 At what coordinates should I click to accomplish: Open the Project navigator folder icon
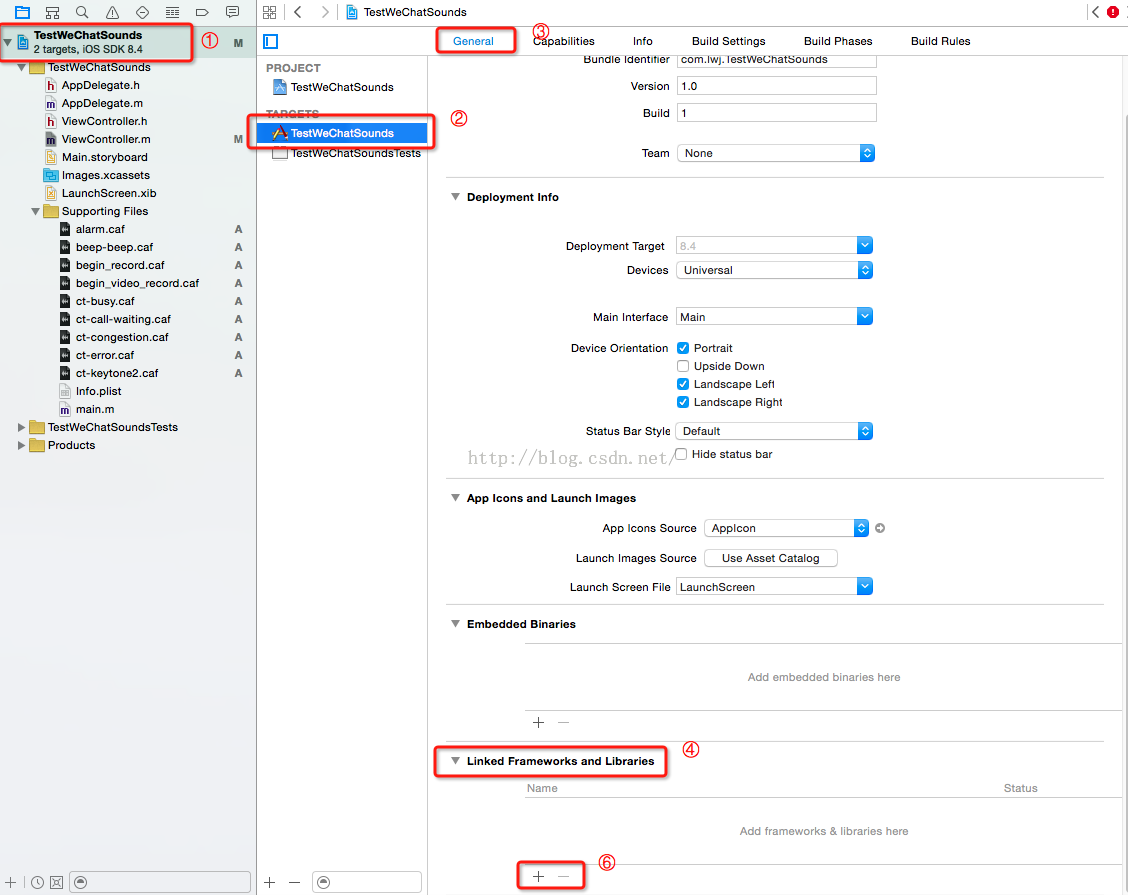[22, 12]
